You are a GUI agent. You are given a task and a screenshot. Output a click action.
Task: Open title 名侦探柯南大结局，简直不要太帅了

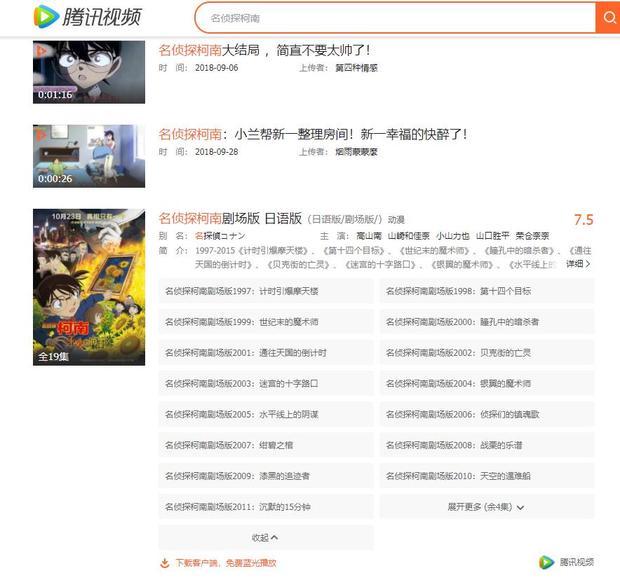[264, 50]
